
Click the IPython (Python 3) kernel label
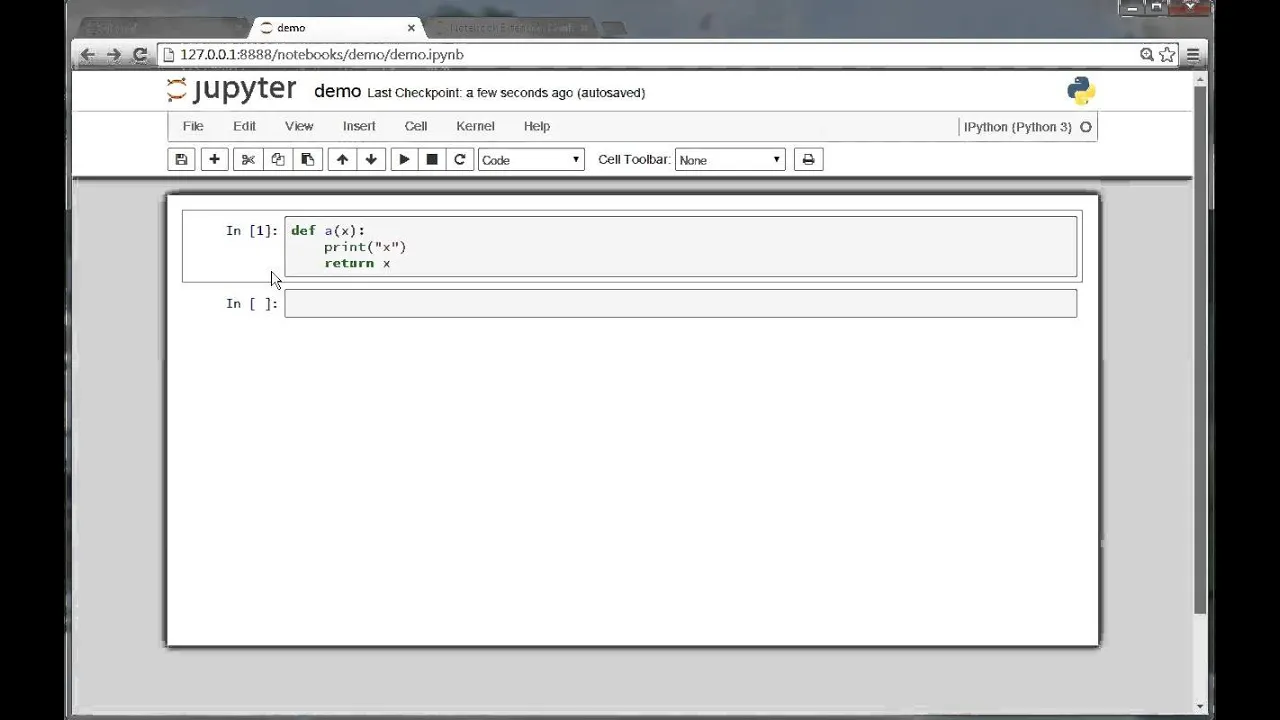tap(1017, 127)
